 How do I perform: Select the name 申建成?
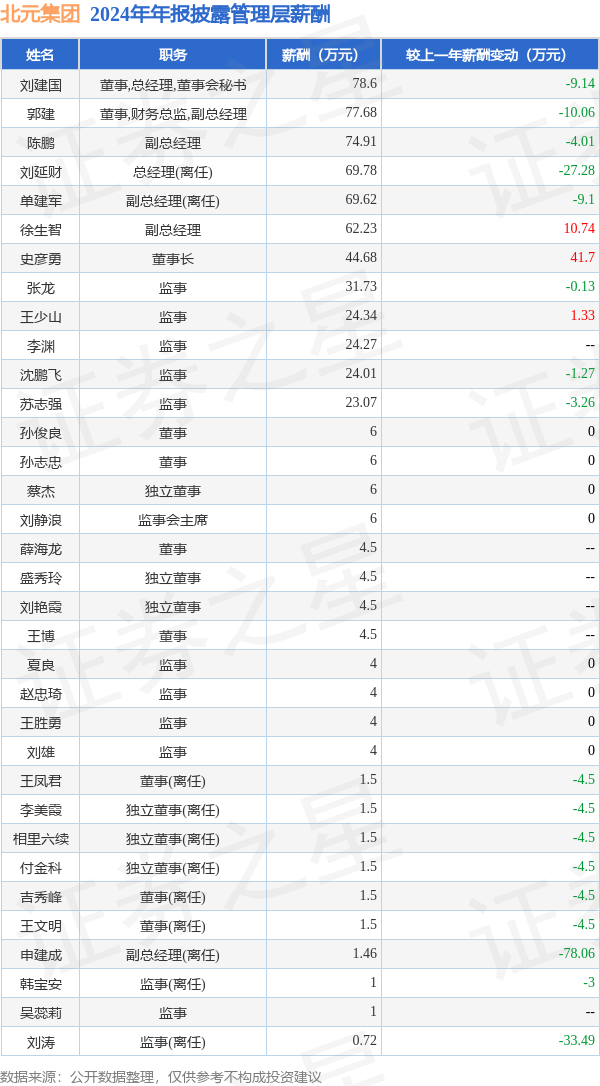(40, 956)
